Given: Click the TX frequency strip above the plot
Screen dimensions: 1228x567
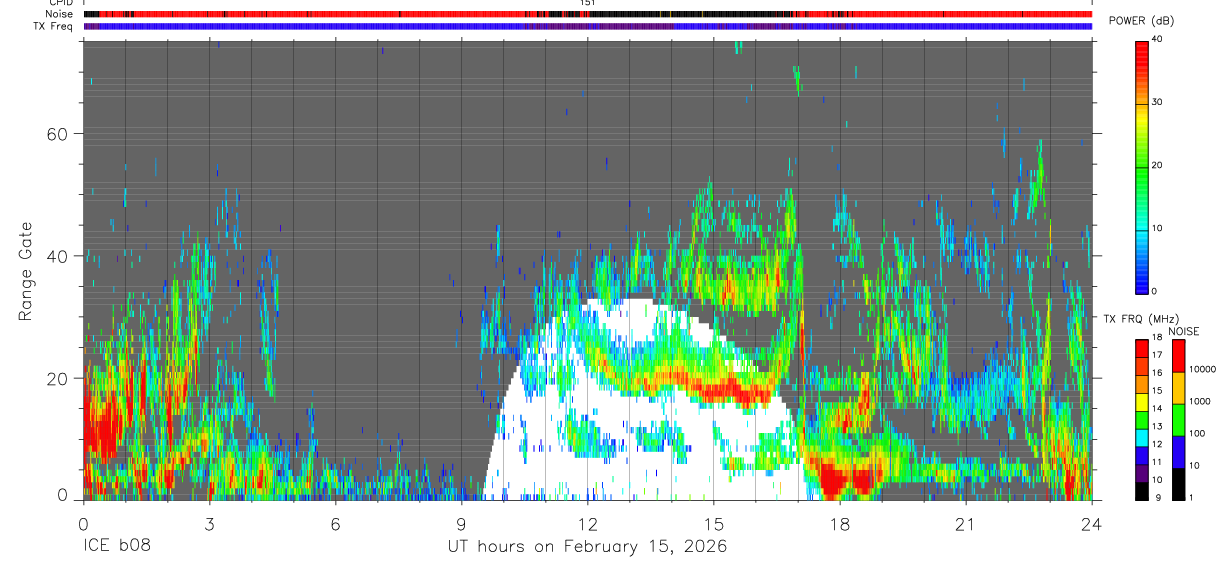Looking at the screenshot, I should pos(587,26).
